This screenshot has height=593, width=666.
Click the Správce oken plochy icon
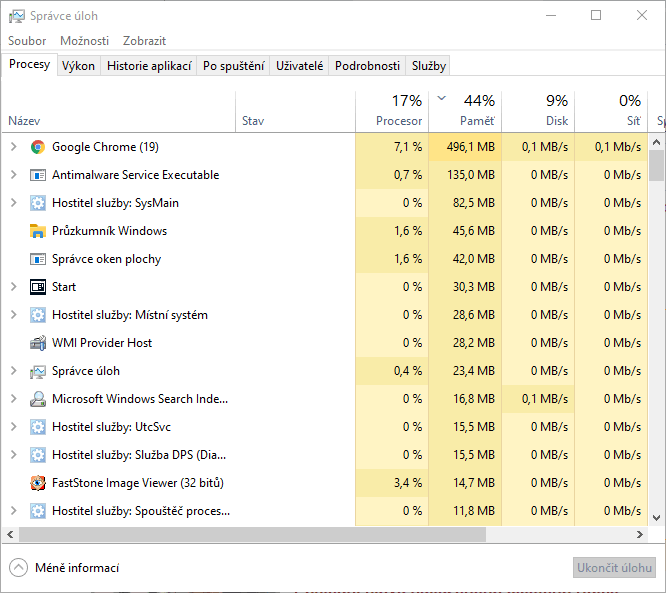pos(38,259)
